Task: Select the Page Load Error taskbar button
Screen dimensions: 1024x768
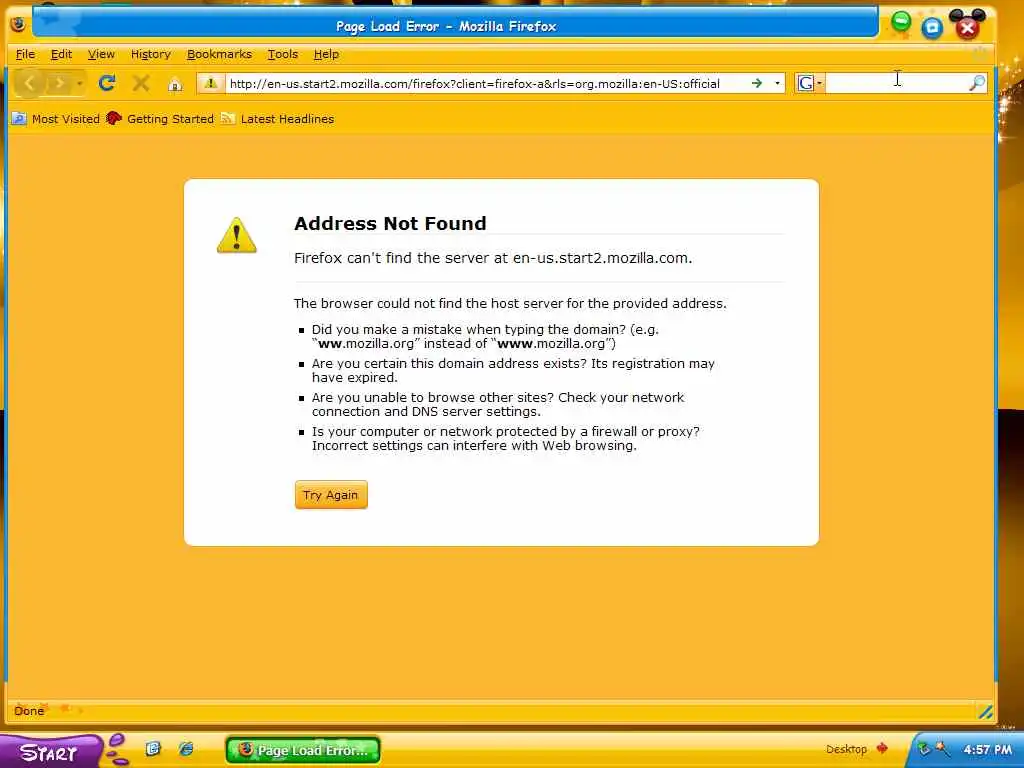Action: 303,750
